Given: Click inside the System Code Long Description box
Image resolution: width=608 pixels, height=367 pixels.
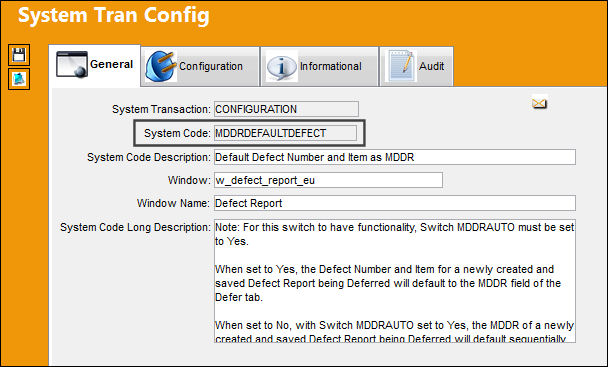Looking at the screenshot, I should click(395, 281).
